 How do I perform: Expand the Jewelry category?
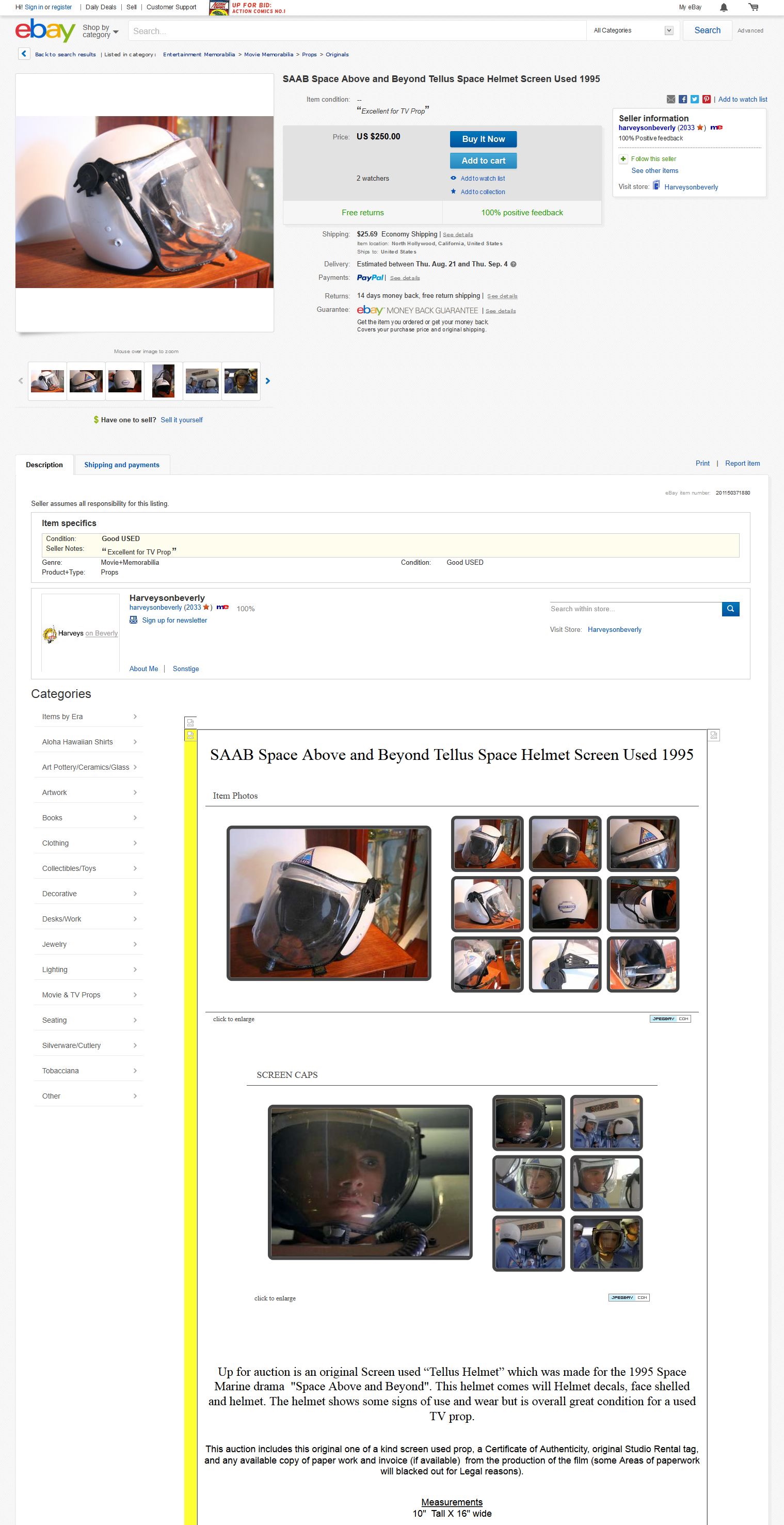pos(88,944)
